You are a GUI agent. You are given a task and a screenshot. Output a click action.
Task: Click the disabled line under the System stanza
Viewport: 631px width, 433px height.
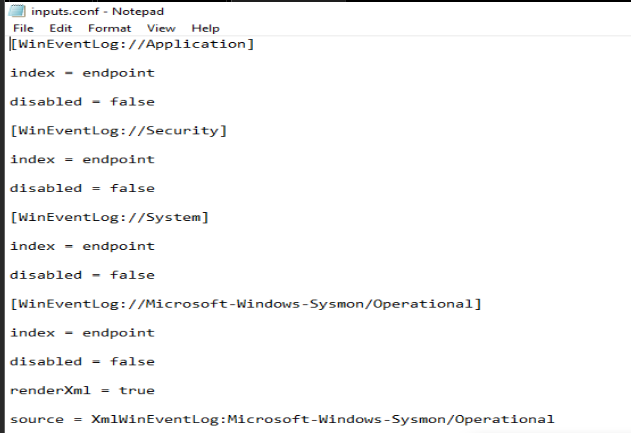tap(82, 275)
